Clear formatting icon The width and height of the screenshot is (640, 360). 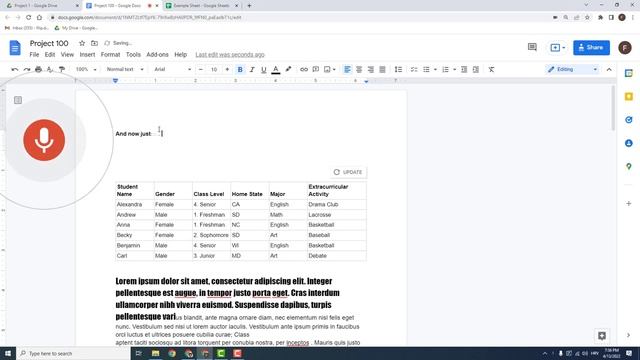(x=491, y=69)
